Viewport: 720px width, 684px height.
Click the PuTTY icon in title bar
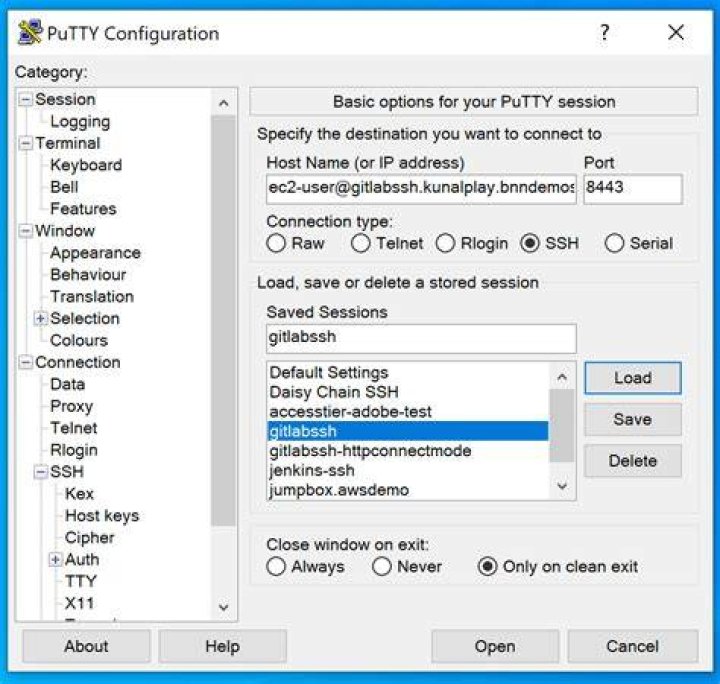[x=30, y=33]
